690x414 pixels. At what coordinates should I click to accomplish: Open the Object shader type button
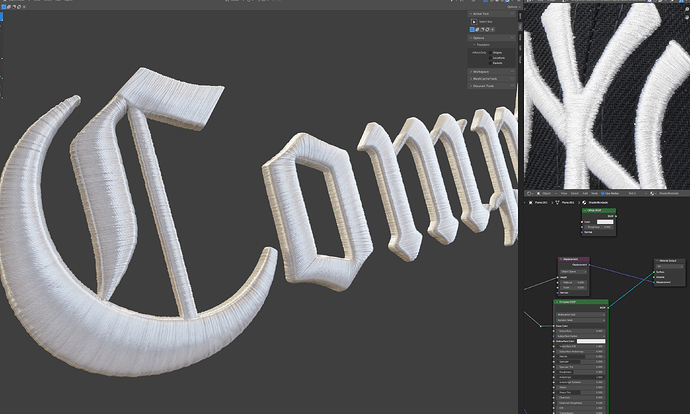547,194
